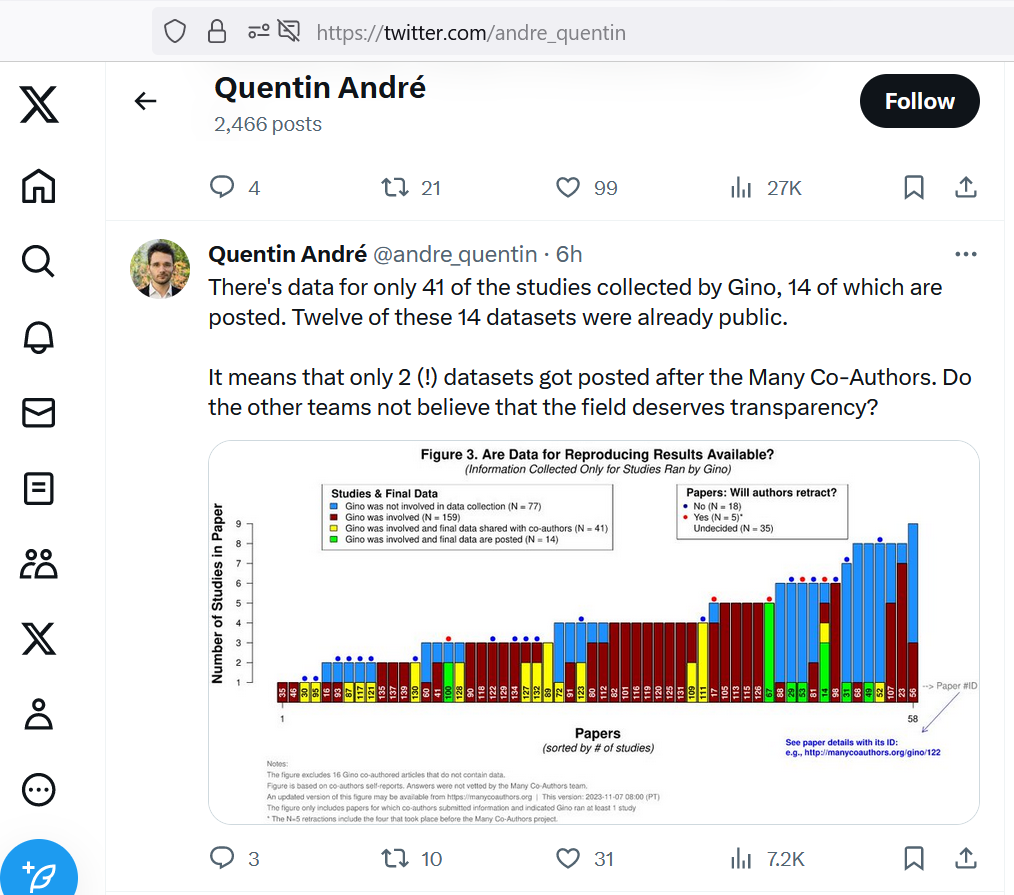Open Lists icon in sidebar
This screenshot has width=1014, height=895.
coord(39,488)
